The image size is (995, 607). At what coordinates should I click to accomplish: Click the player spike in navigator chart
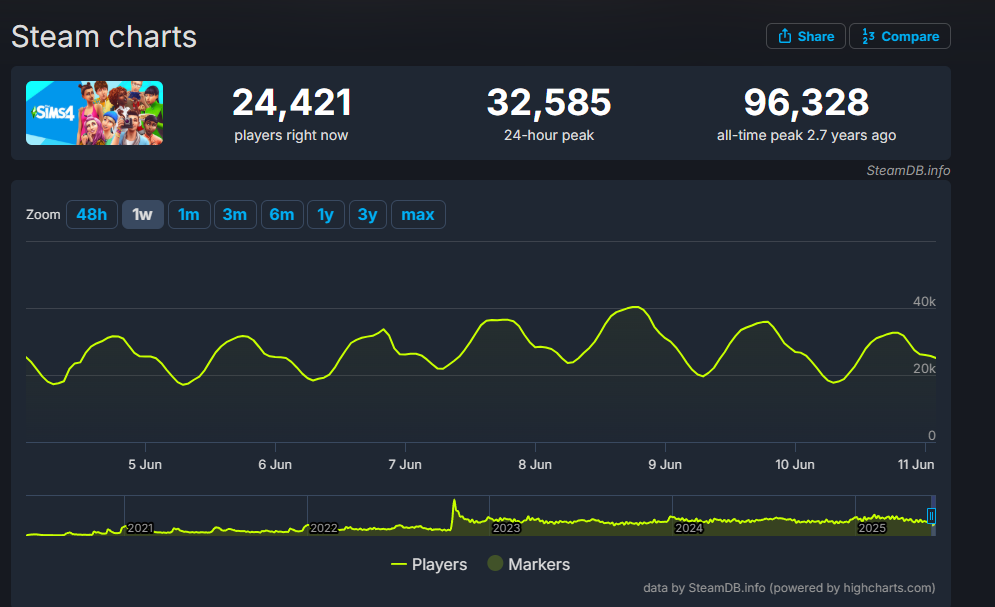pyautogui.click(x=454, y=504)
